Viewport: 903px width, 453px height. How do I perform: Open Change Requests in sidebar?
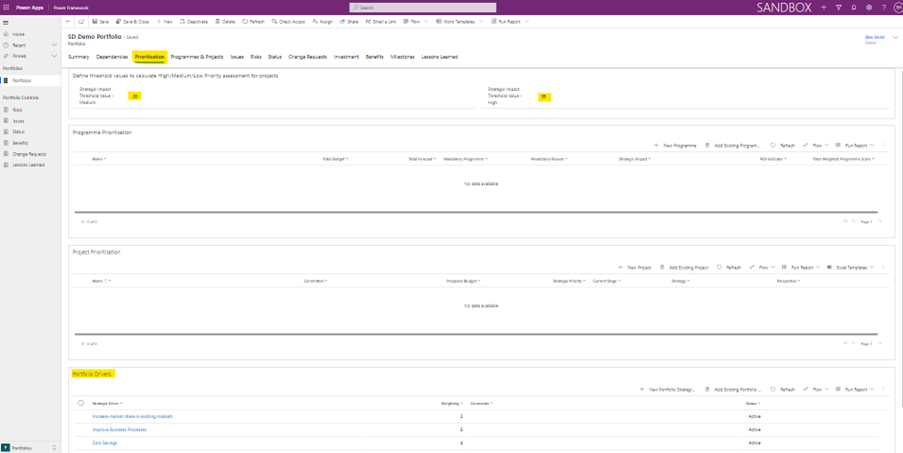point(30,154)
